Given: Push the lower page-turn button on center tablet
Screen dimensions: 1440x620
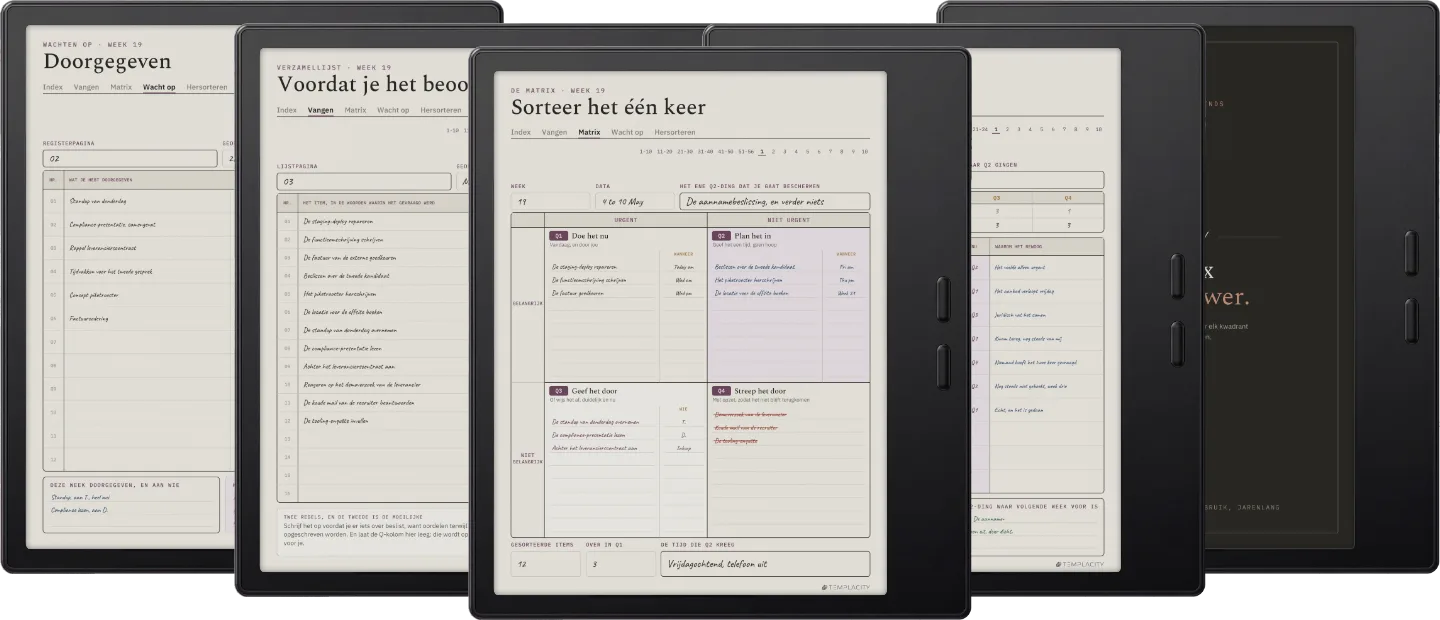Looking at the screenshot, I should (942, 366).
